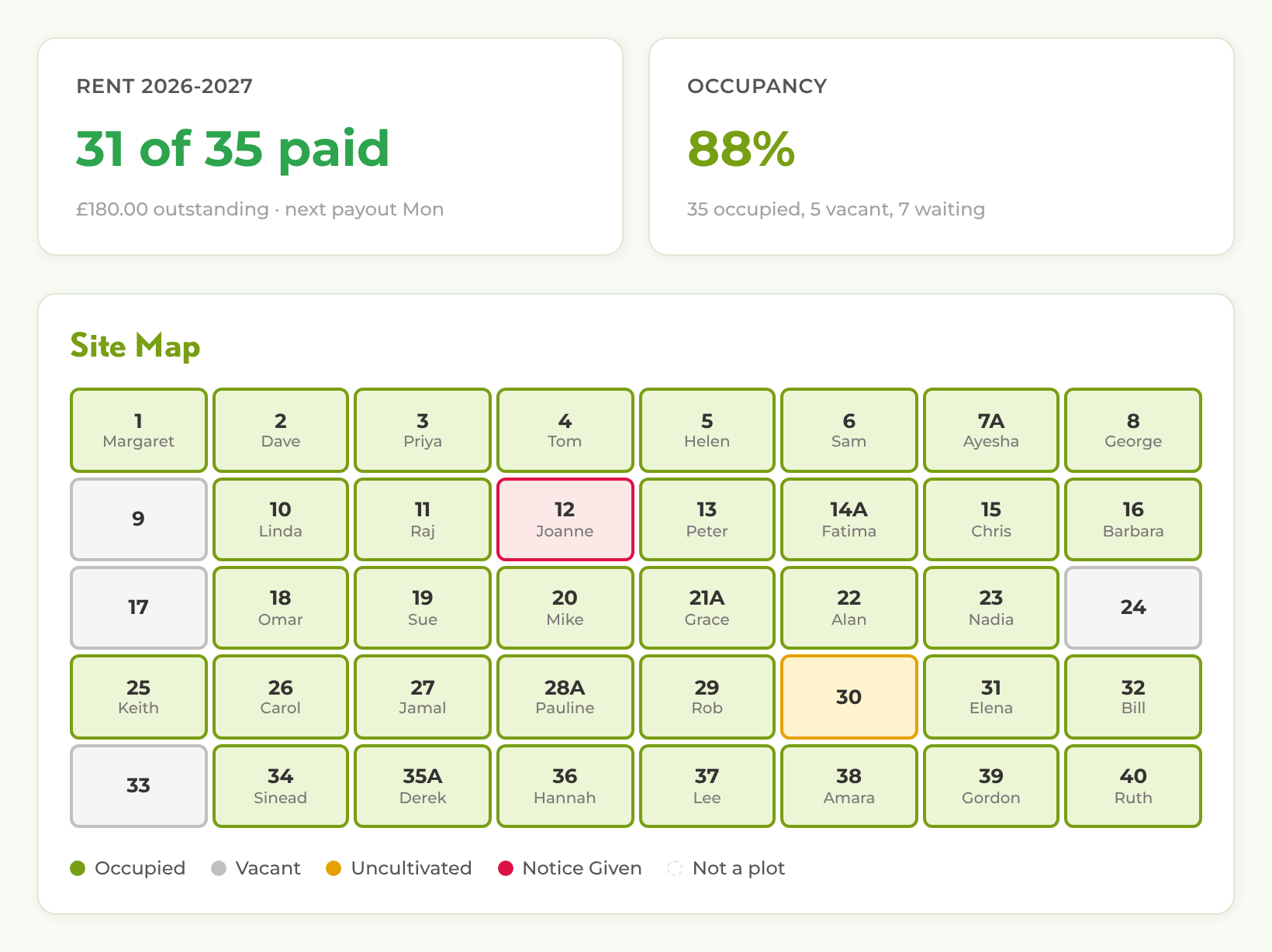Image resolution: width=1272 pixels, height=952 pixels.
Task: Click plot 4 Tom
Action: pos(565,430)
